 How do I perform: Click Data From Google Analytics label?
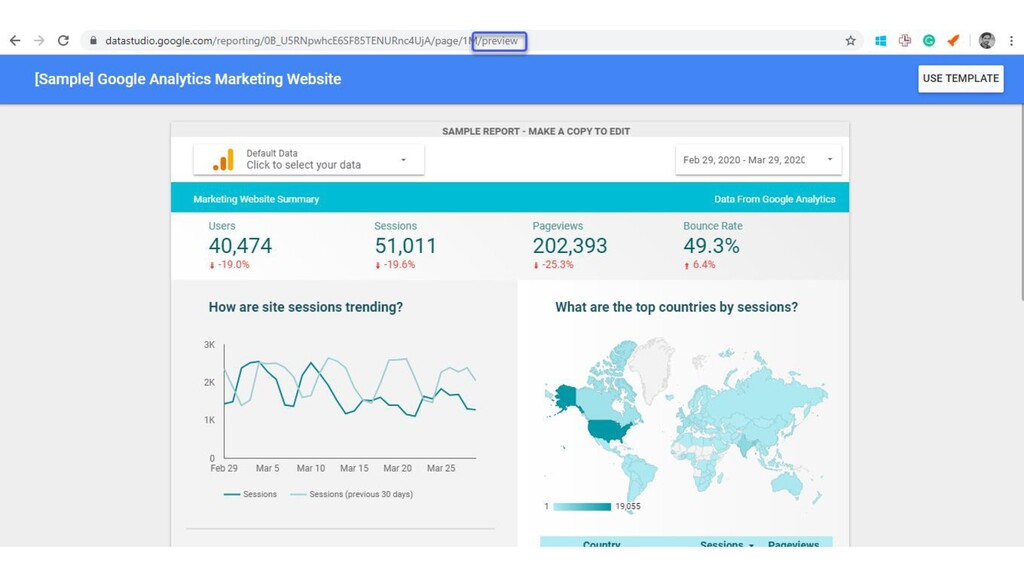[x=775, y=199]
